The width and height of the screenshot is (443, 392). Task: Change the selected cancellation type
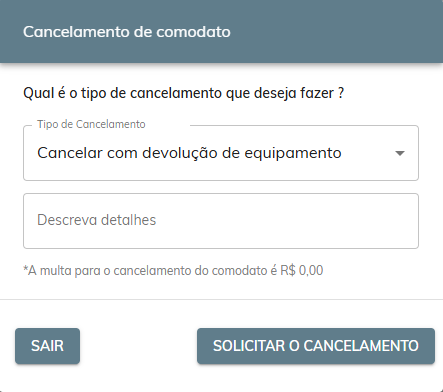(221, 153)
